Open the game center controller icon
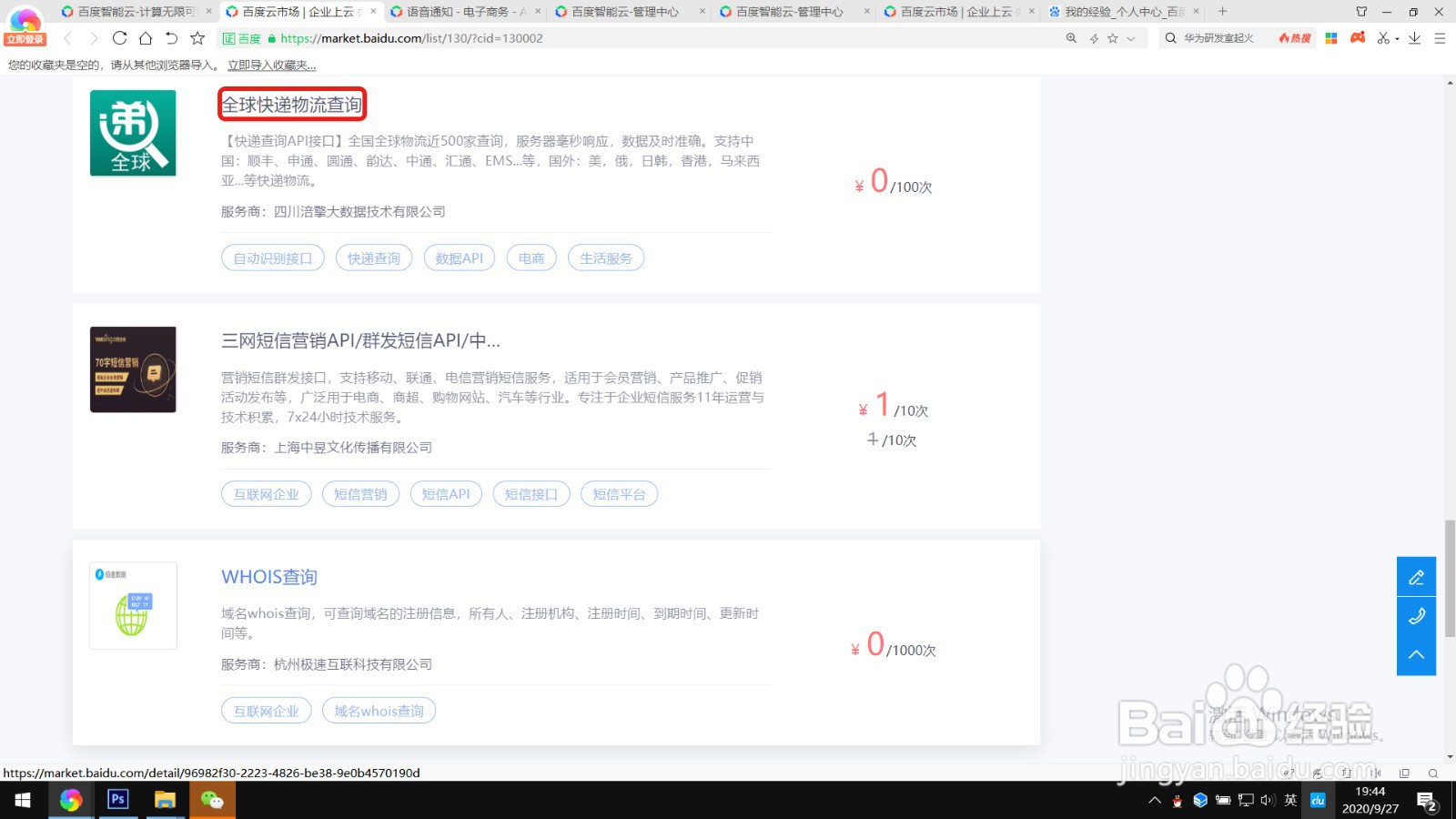This screenshot has height=819, width=1456. 1357,38
